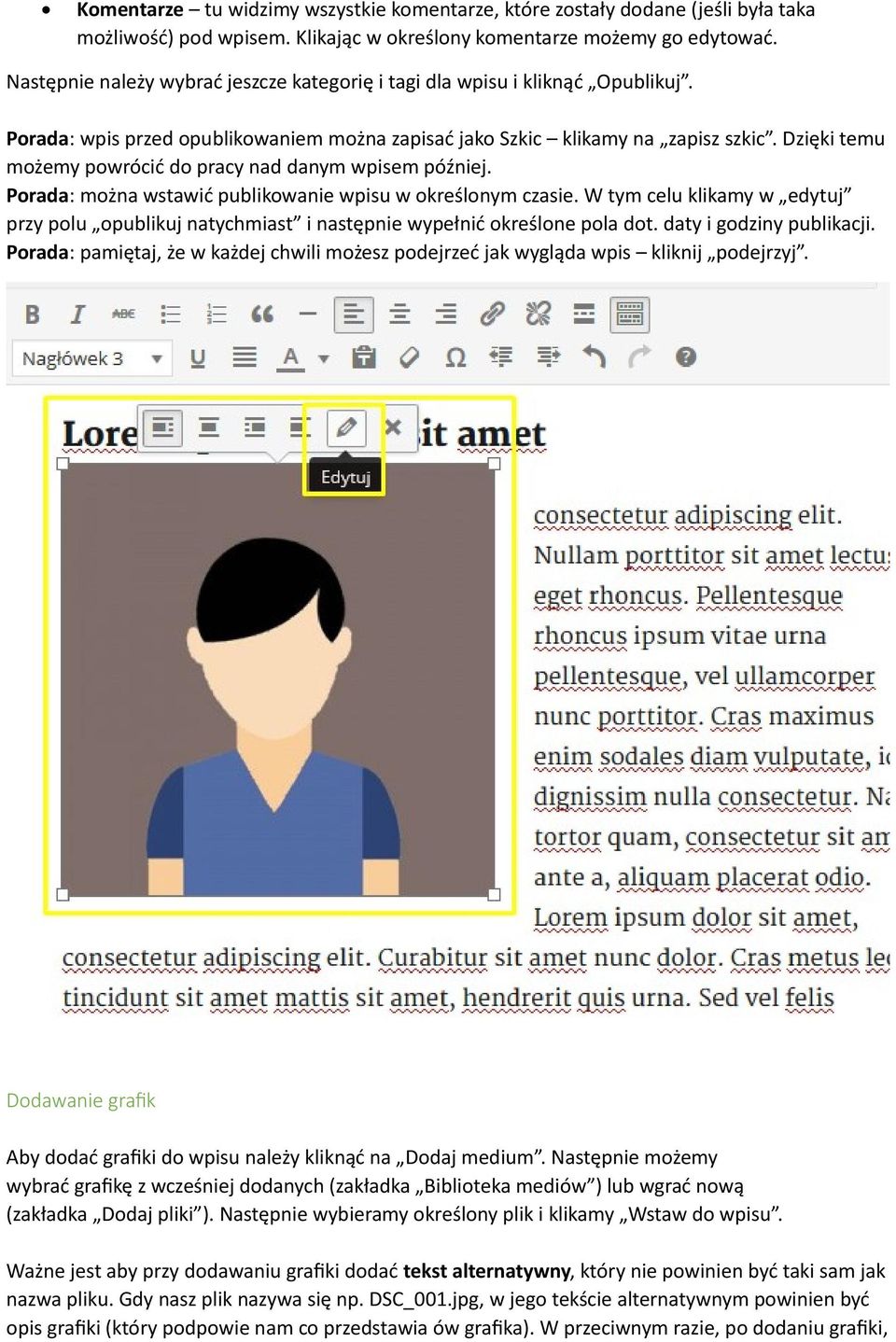Open keyboard shortcuts help question mark
896x1342 pixels.
(x=686, y=357)
